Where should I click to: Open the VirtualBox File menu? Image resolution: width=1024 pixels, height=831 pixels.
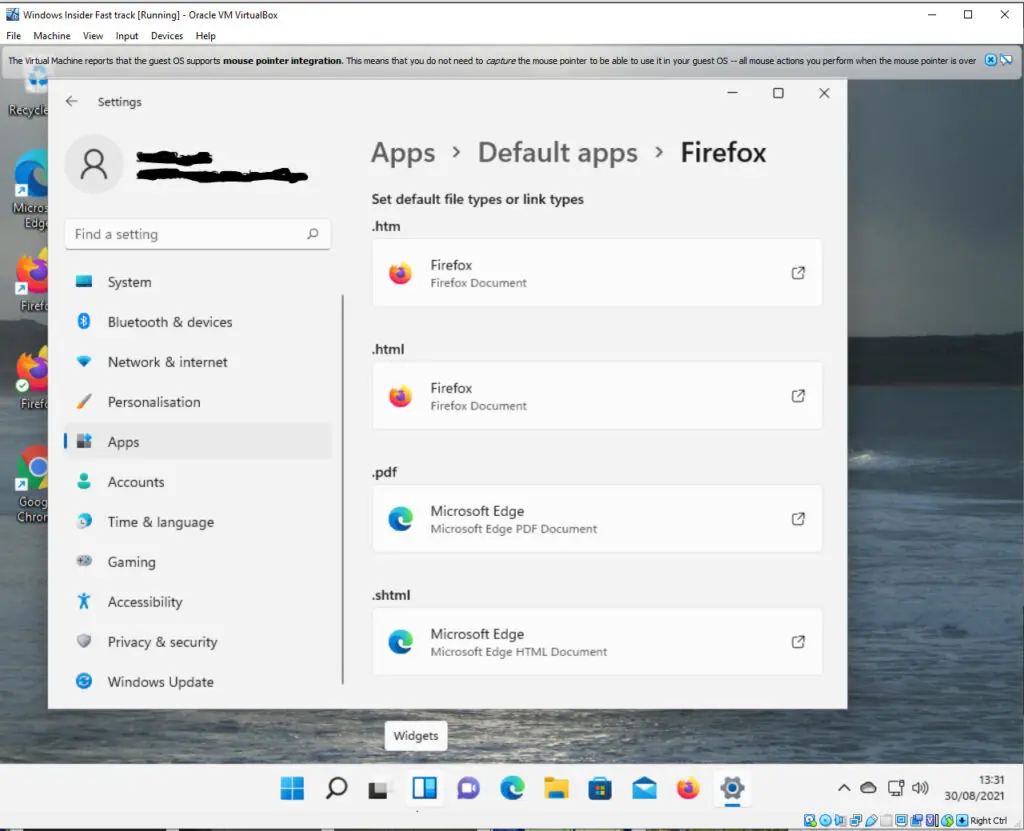coord(13,36)
